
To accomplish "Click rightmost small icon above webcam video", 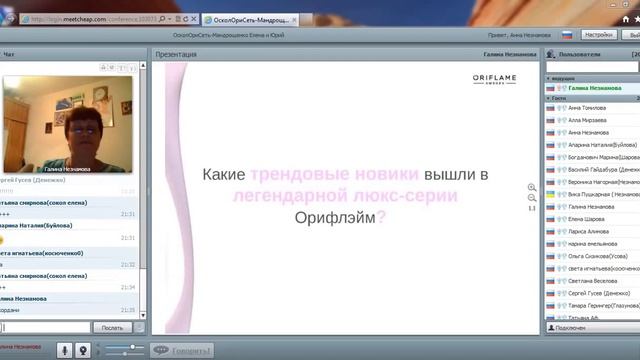I will (132, 68).
